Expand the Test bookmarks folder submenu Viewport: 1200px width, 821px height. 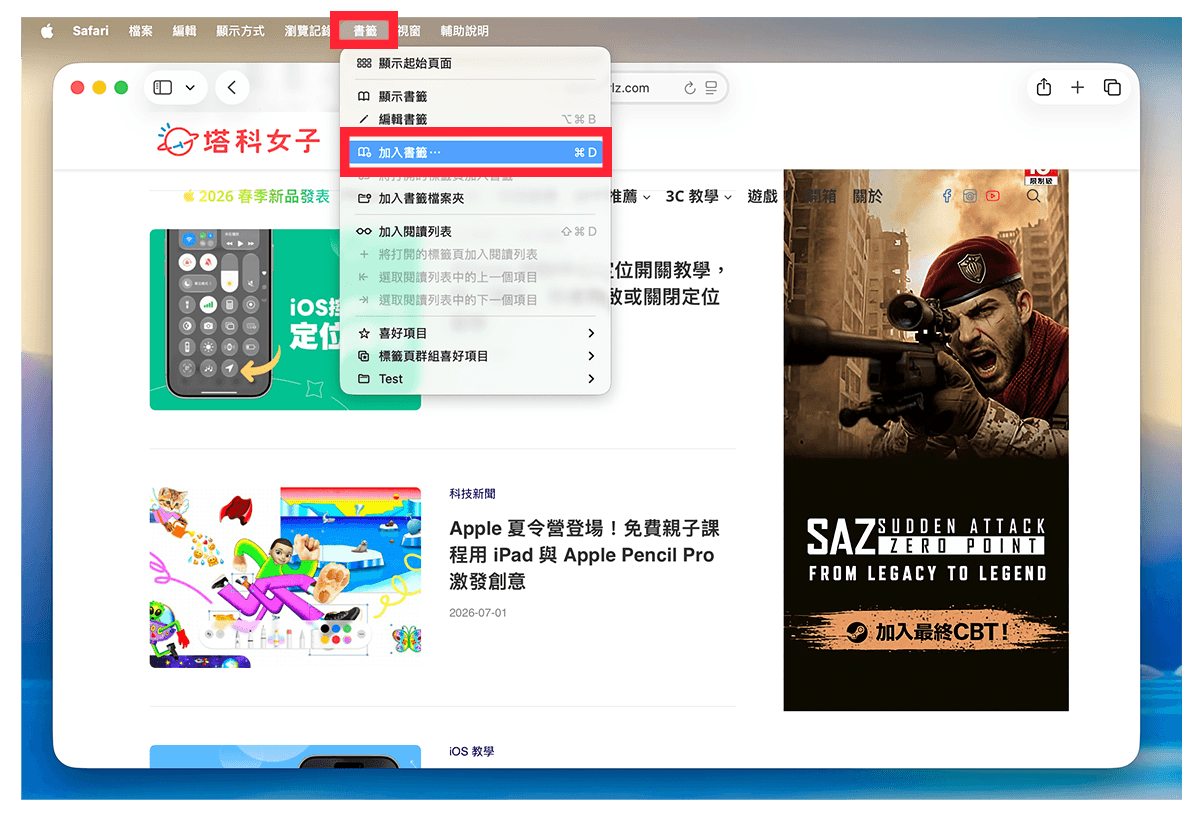click(x=475, y=379)
